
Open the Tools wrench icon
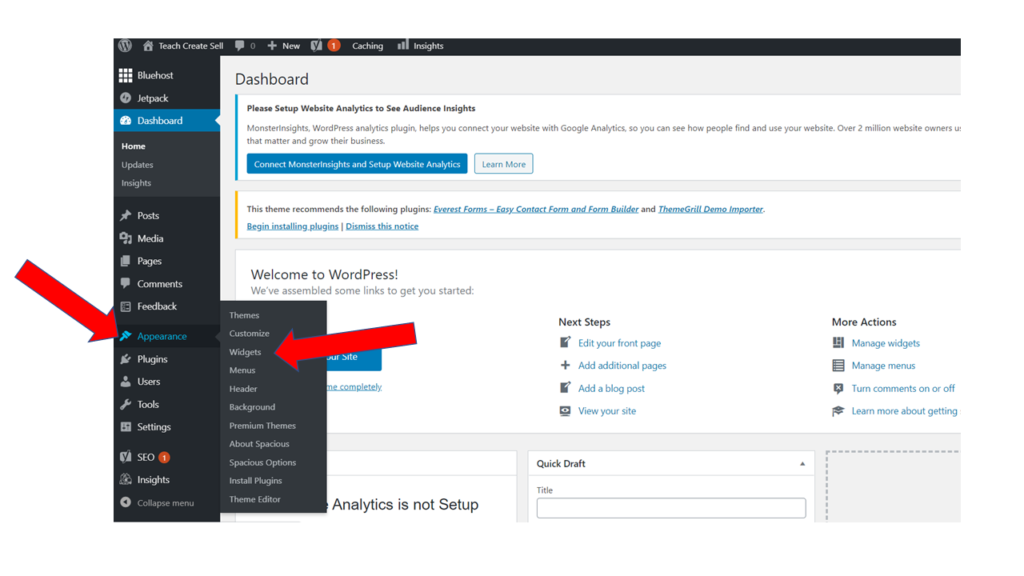[126, 405]
